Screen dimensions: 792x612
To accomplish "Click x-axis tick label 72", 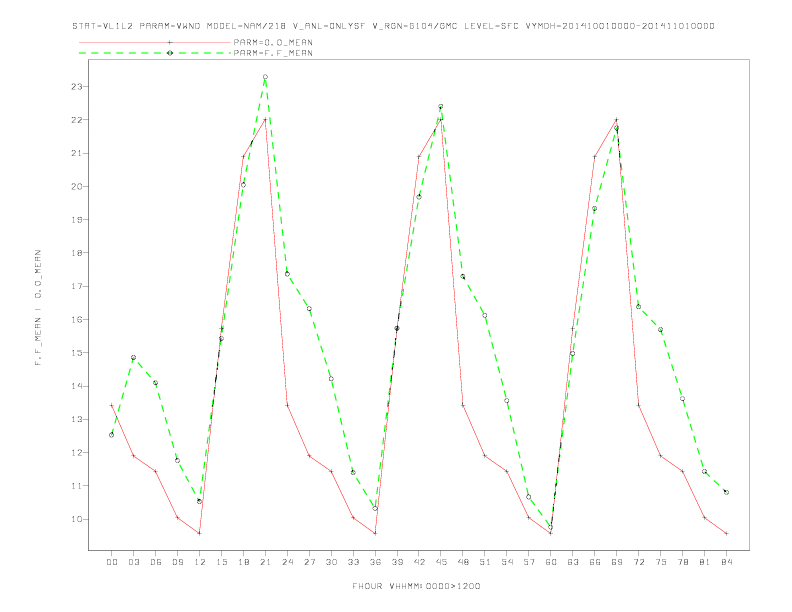I will point(638,562).
